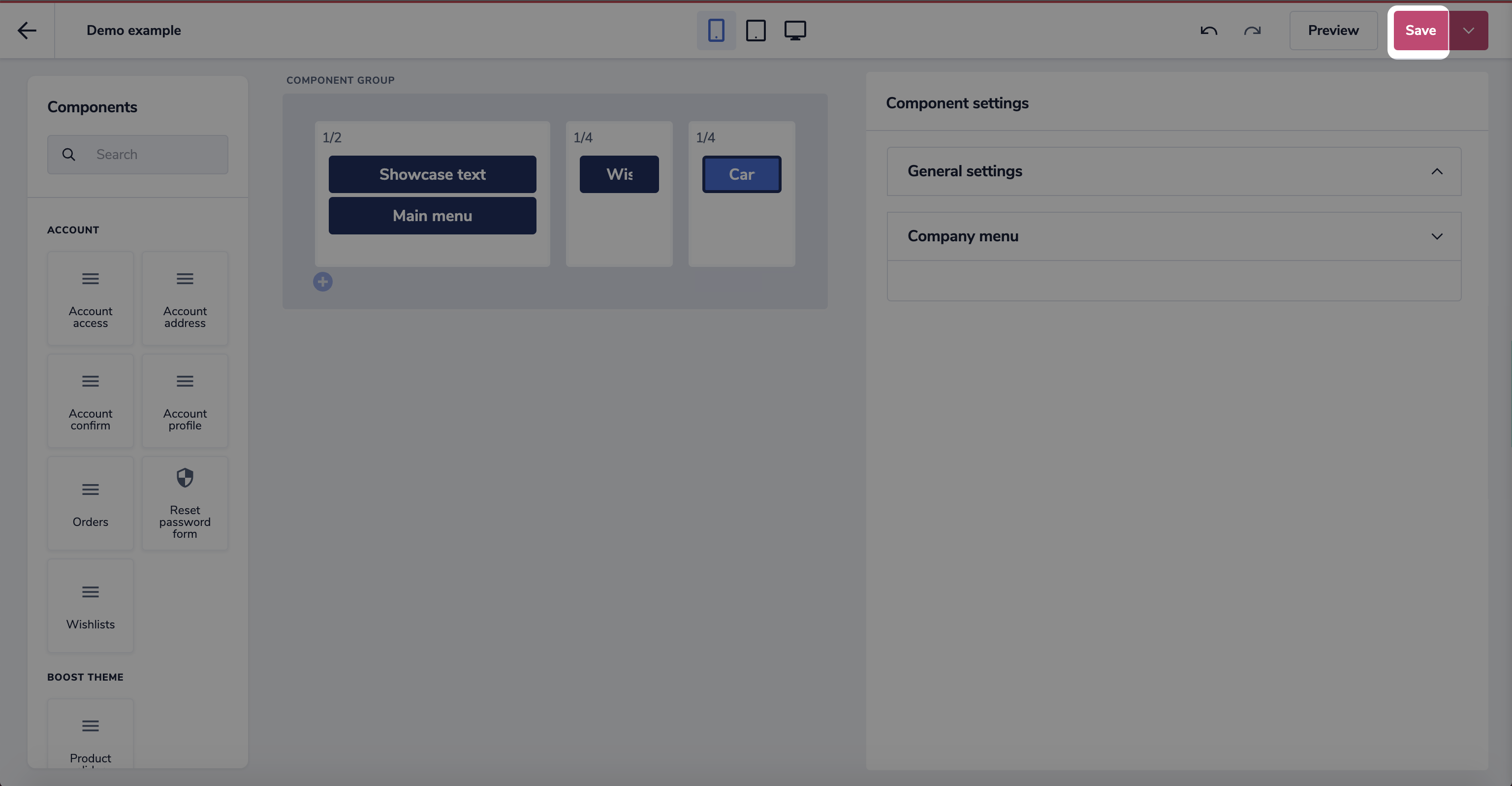
Task: Select the Wishlists component
Action: coord(91,606)
